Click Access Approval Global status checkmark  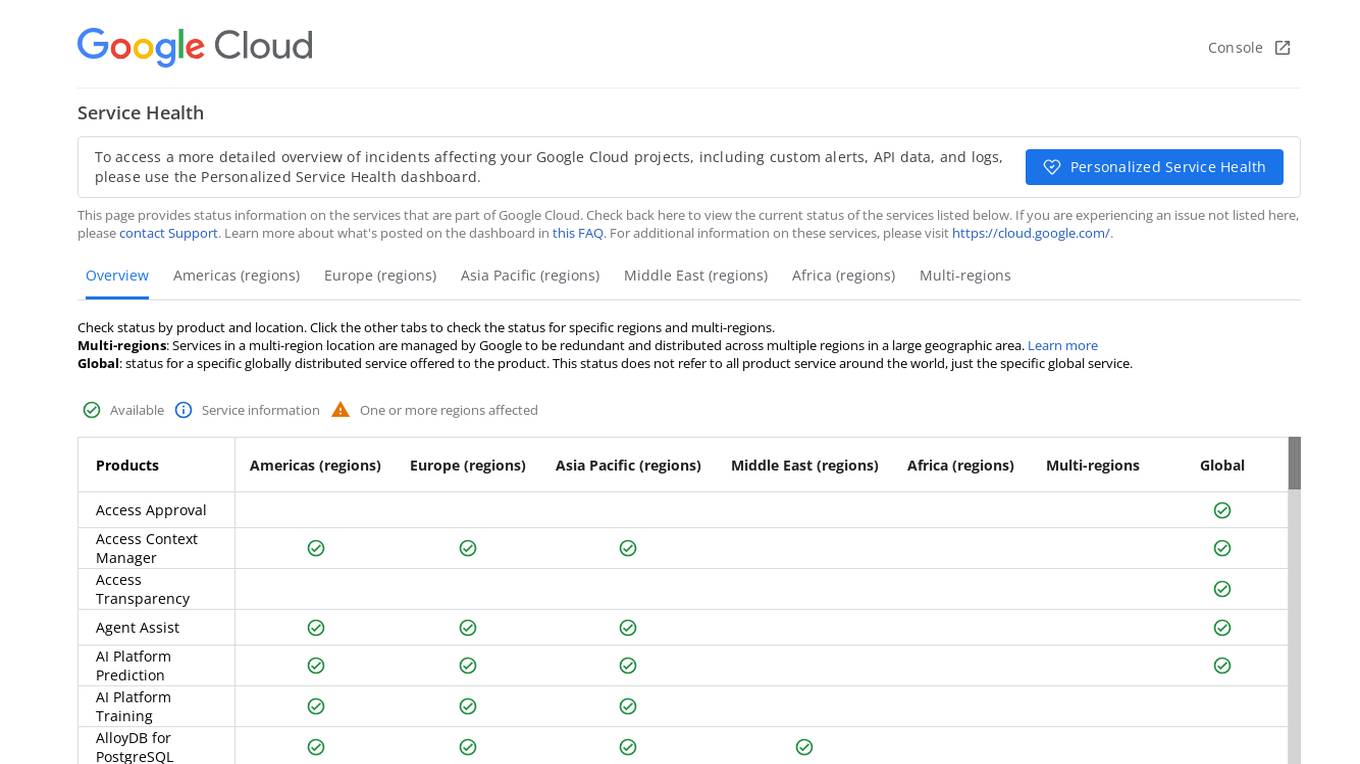(1222, 510)
